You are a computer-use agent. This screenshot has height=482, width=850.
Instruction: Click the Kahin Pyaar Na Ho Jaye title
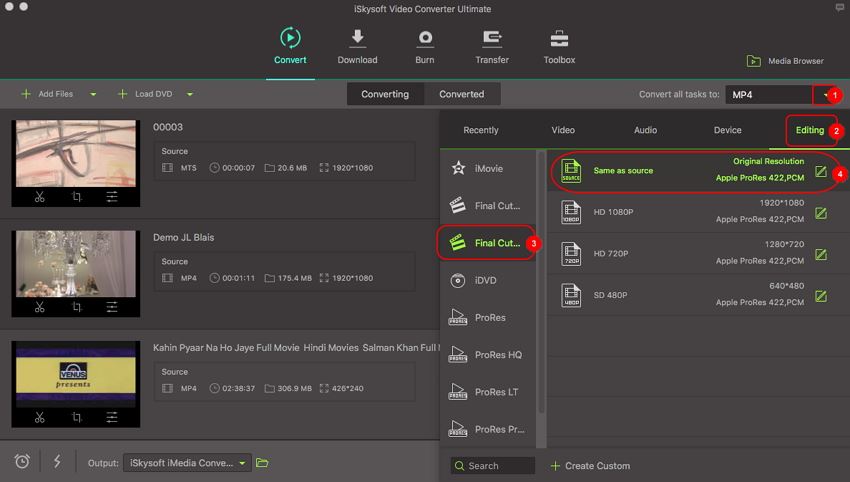pos(295,348)
